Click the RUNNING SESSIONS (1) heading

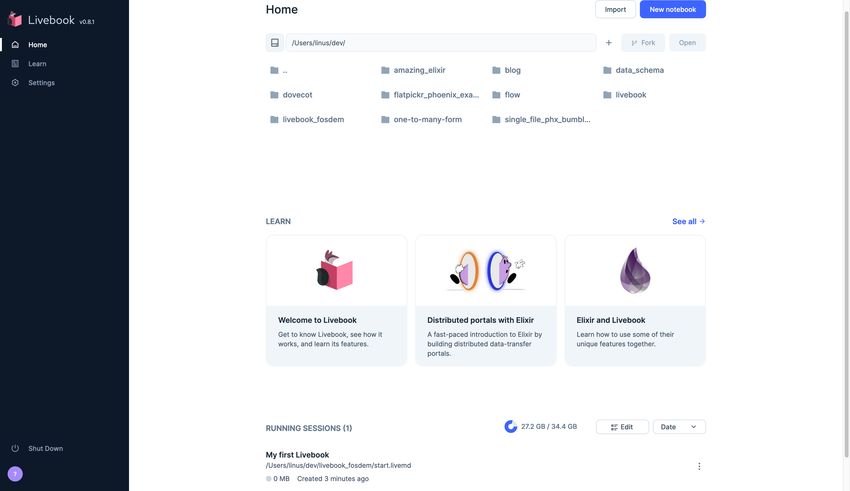click(x=308, y=428)
